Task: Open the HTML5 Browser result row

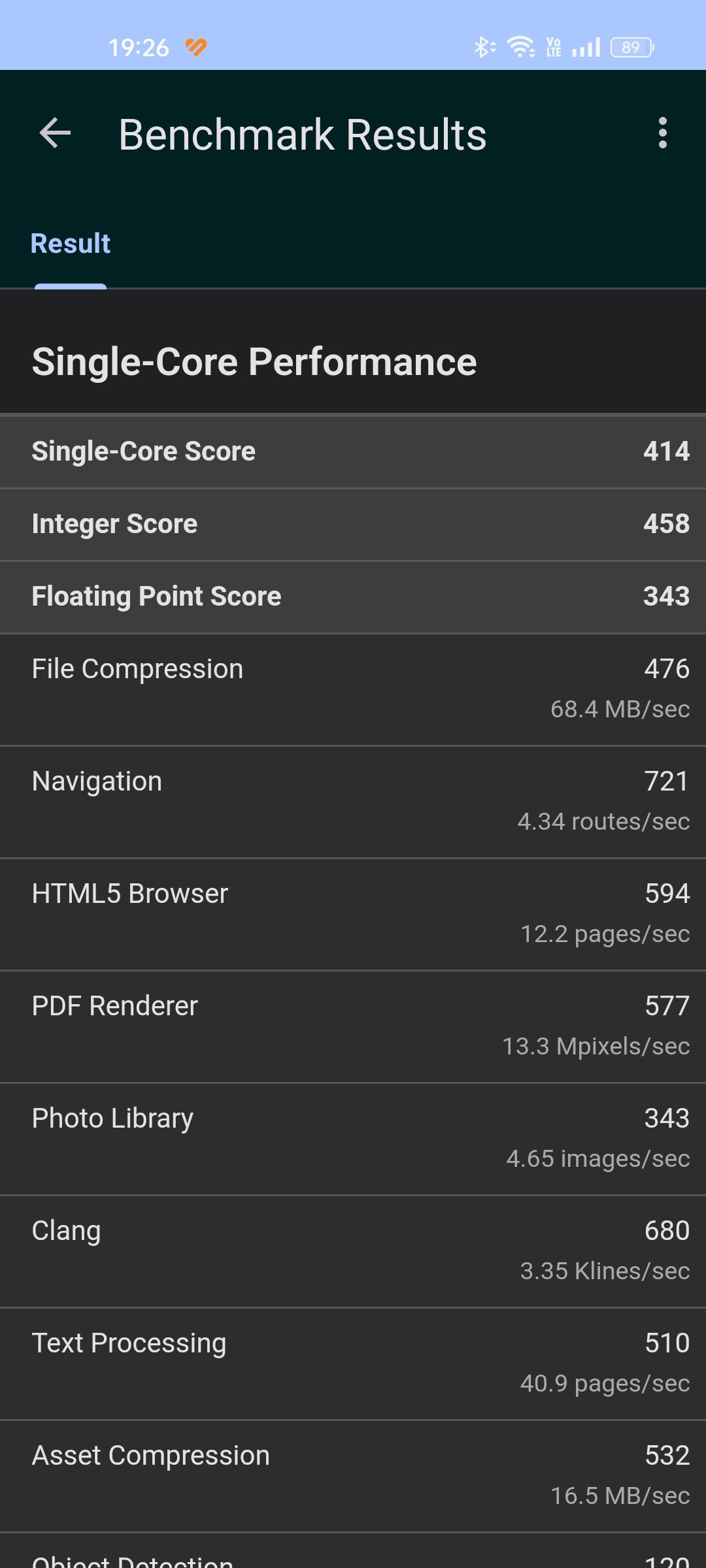Action: (x=353, y=914)
